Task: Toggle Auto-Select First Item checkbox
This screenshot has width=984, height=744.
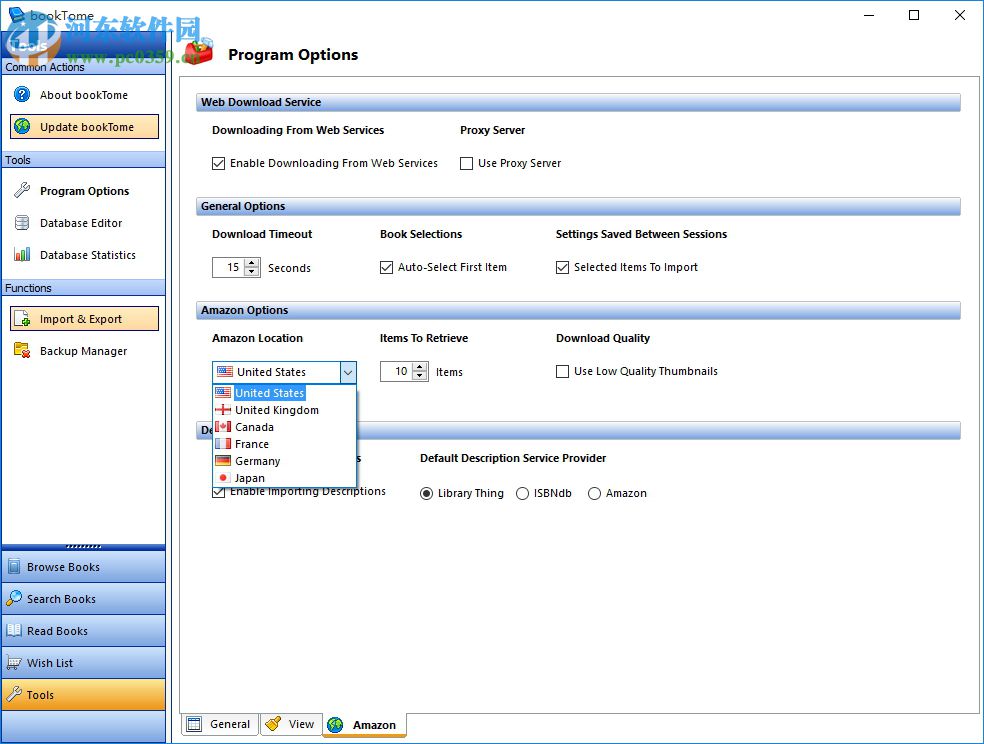Action: coord(387,268)
